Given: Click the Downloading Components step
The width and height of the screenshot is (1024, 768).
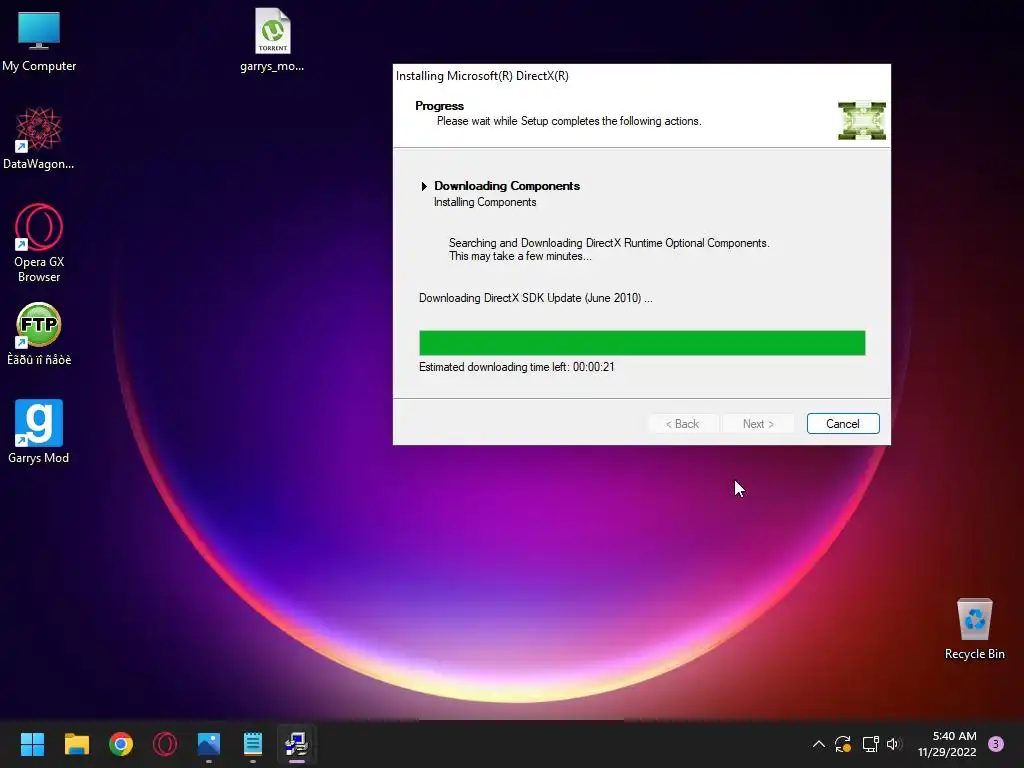Looking at the screenshot, I should click(x=507, y=186).
